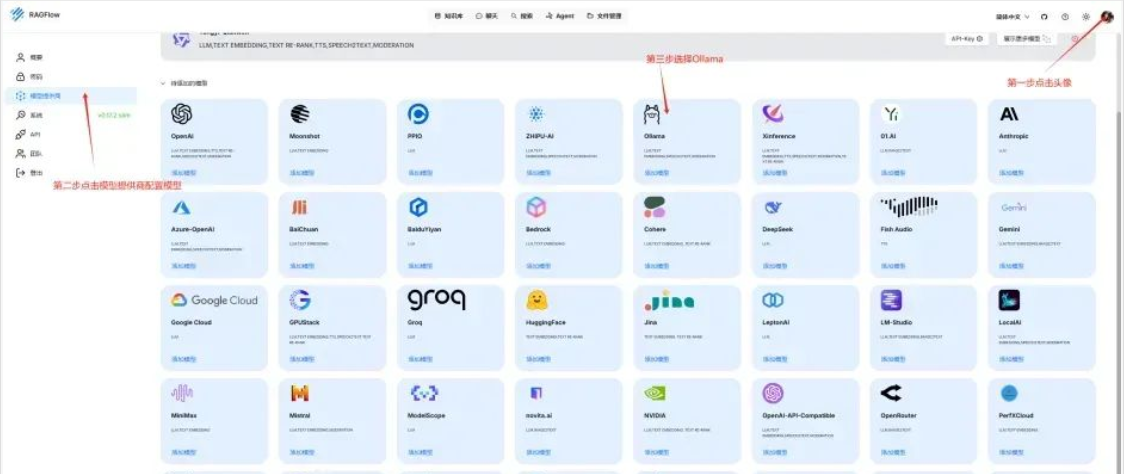The image size is (1124, 474).
Task: Click the OpenAI logo icon
Action: point(181,114)
